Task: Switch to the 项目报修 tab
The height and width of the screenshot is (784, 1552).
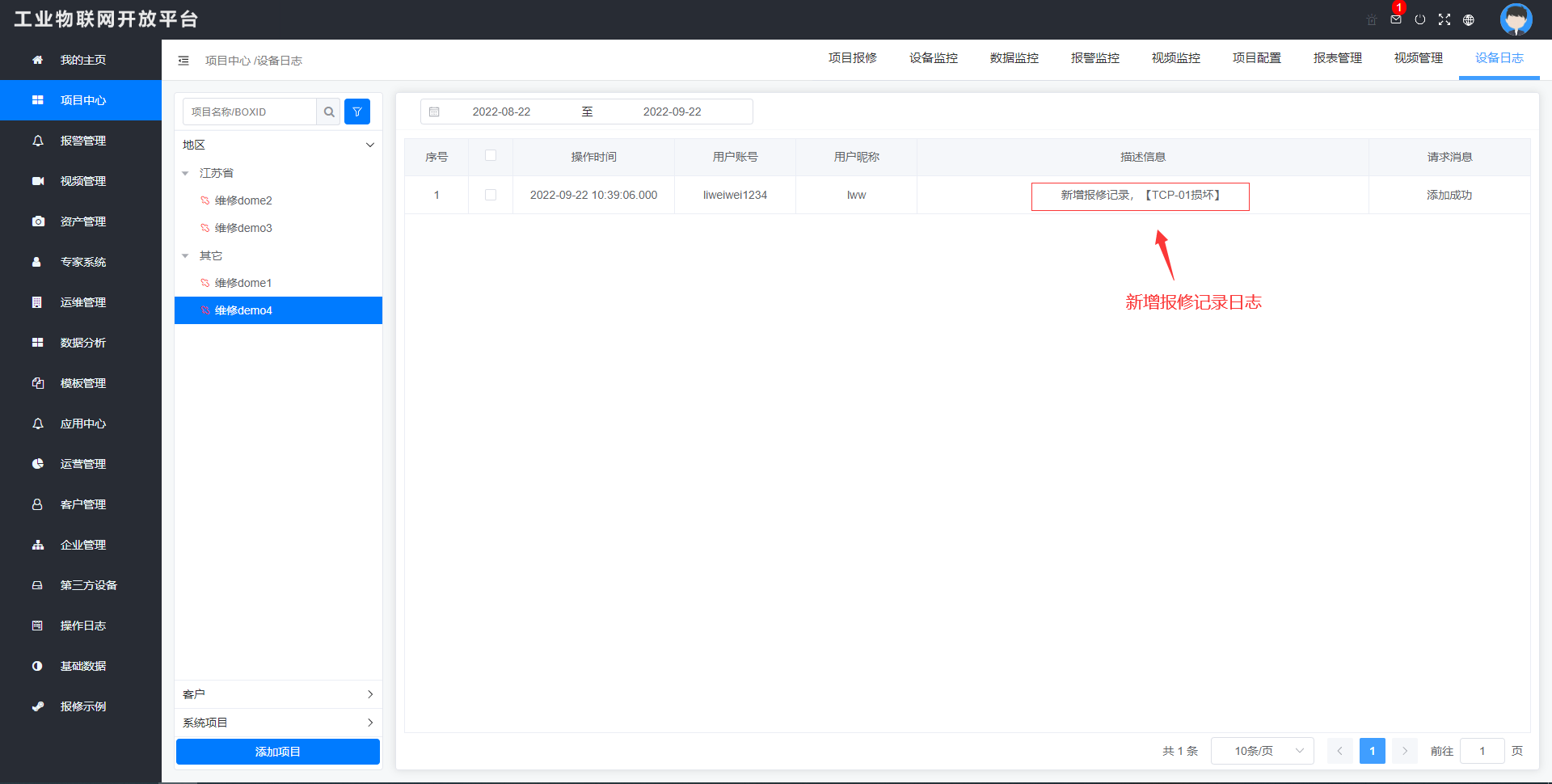Action: point(853,58)
